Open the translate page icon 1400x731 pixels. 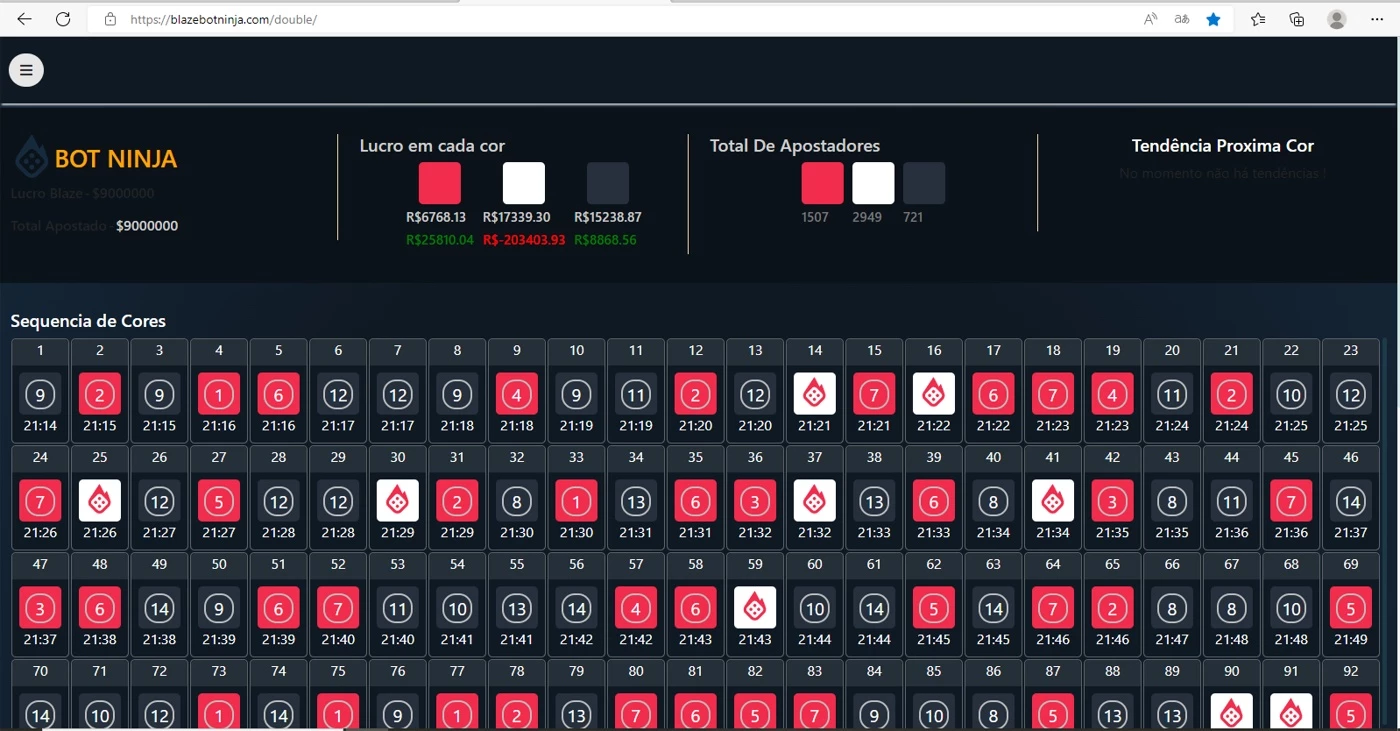click(1182, 19)
